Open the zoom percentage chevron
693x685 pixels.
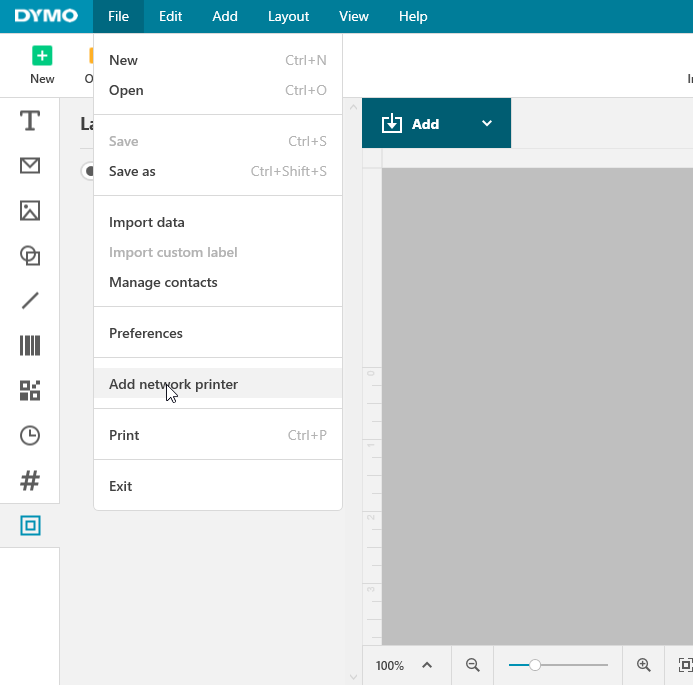point(427,665)
